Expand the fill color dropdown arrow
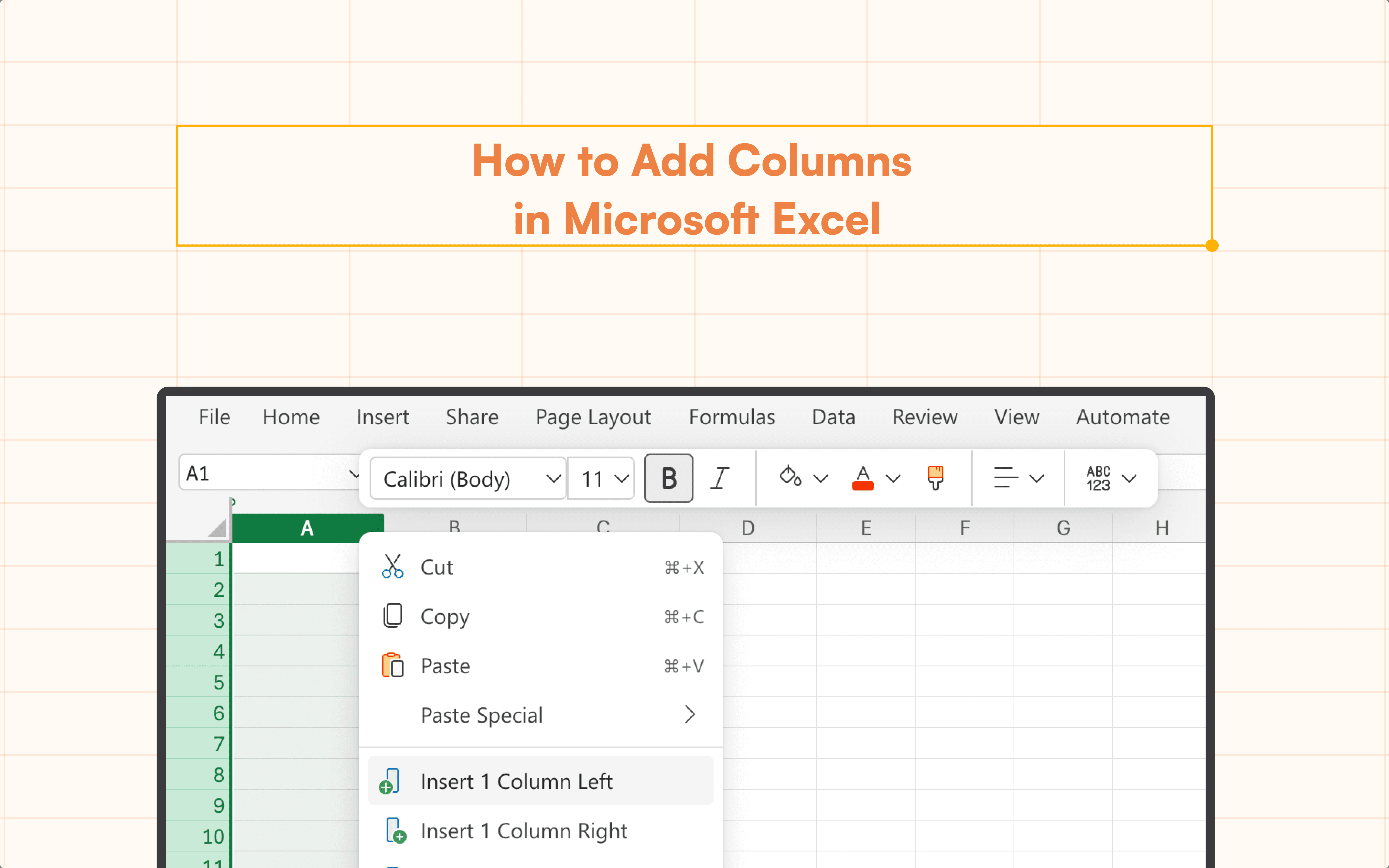 click(x=821, y=478)
